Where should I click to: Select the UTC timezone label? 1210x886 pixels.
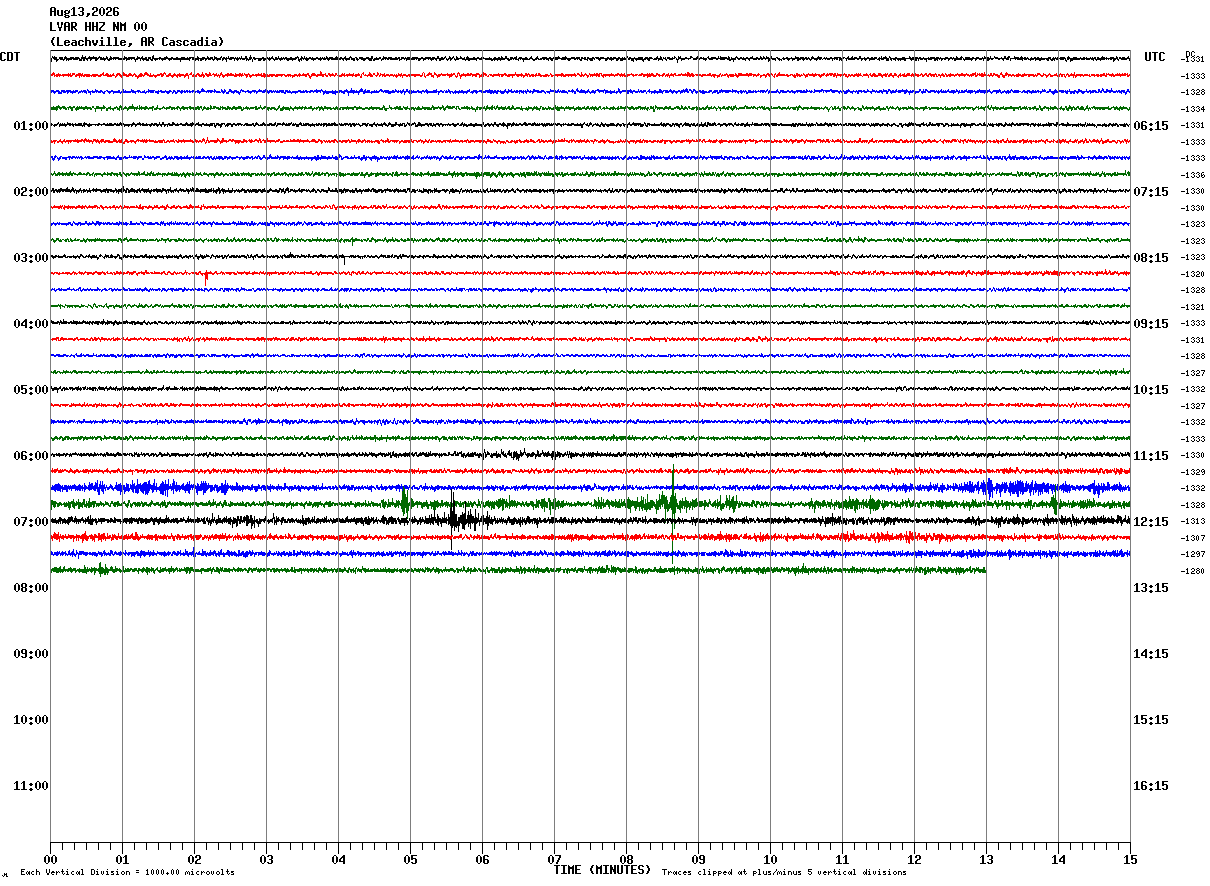pos(1155,57)
